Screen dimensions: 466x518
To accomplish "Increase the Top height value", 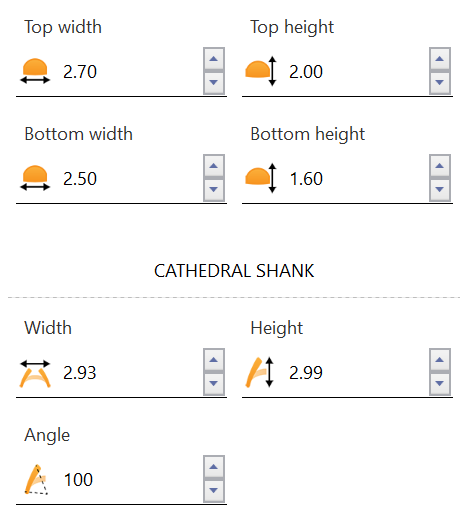I will coord(440,59).
